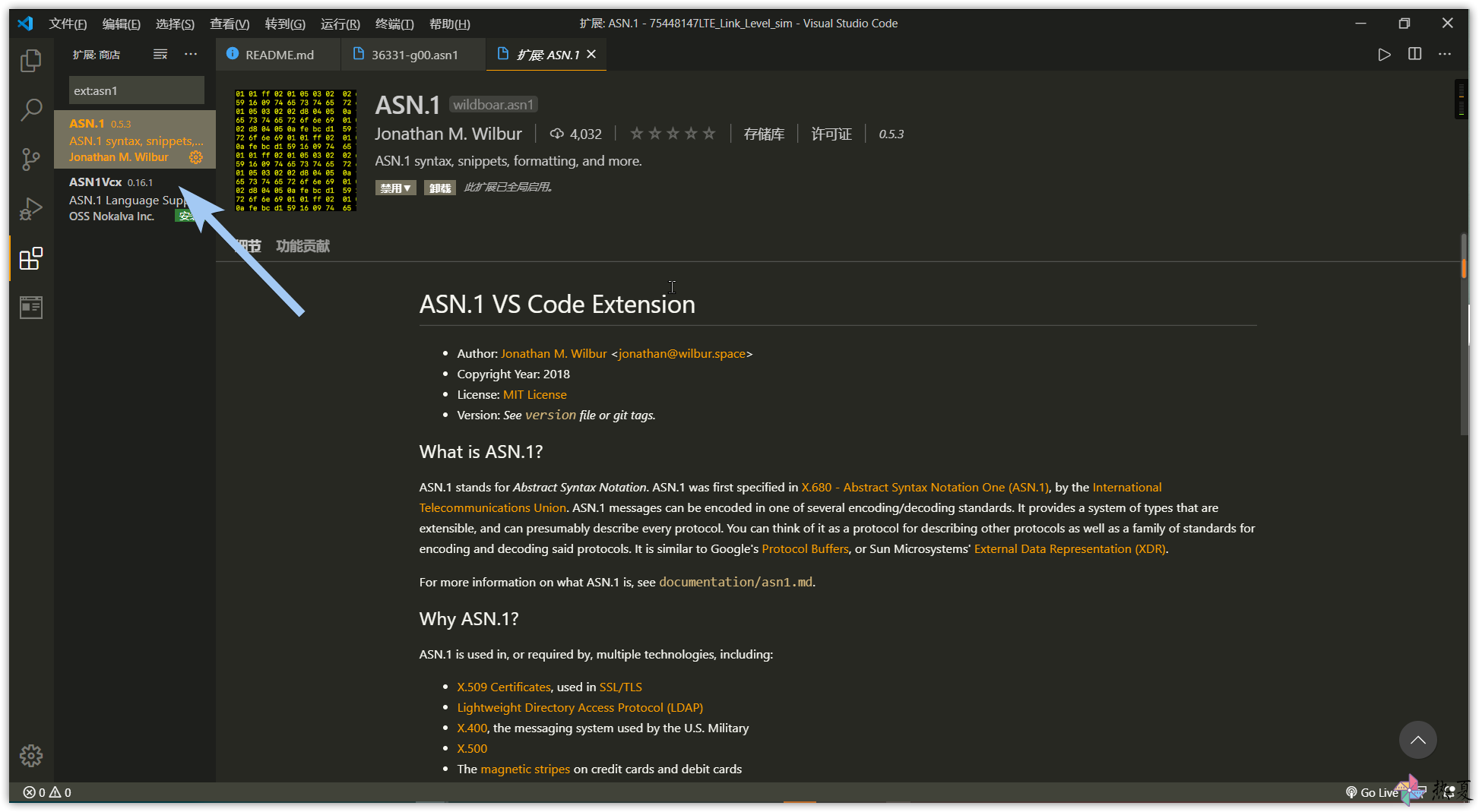Click the ext:asn1 search field
The height and width of the screenshot is (812, 1479).
137,90
